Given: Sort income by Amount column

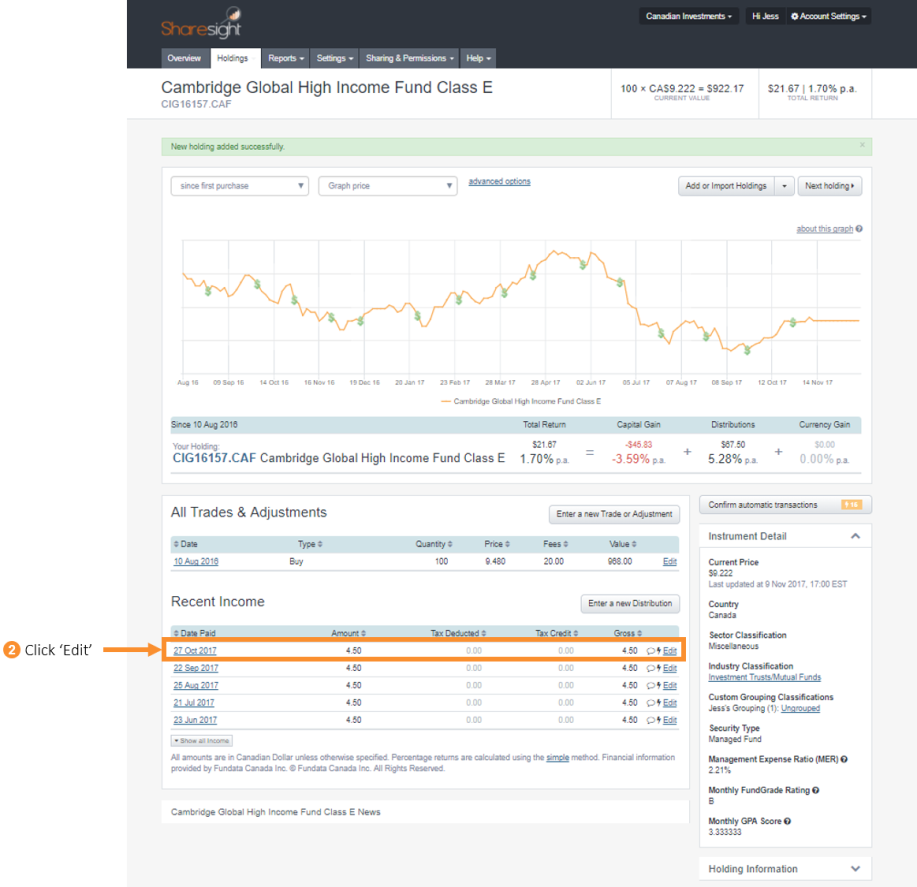Looking at the screenshot, I should click(x=349, y=633).
